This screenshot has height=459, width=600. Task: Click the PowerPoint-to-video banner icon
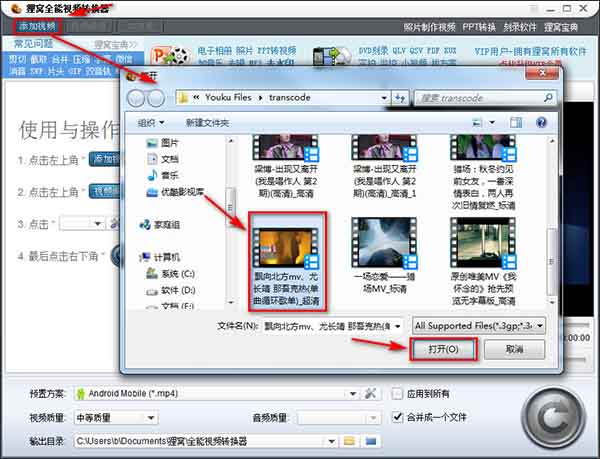(170, 57)
